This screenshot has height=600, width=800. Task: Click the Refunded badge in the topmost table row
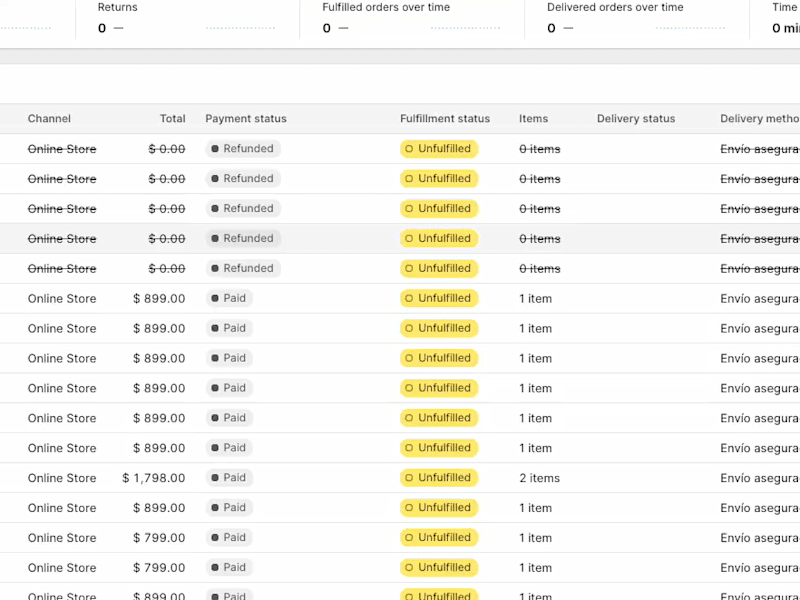click(243, 148)
